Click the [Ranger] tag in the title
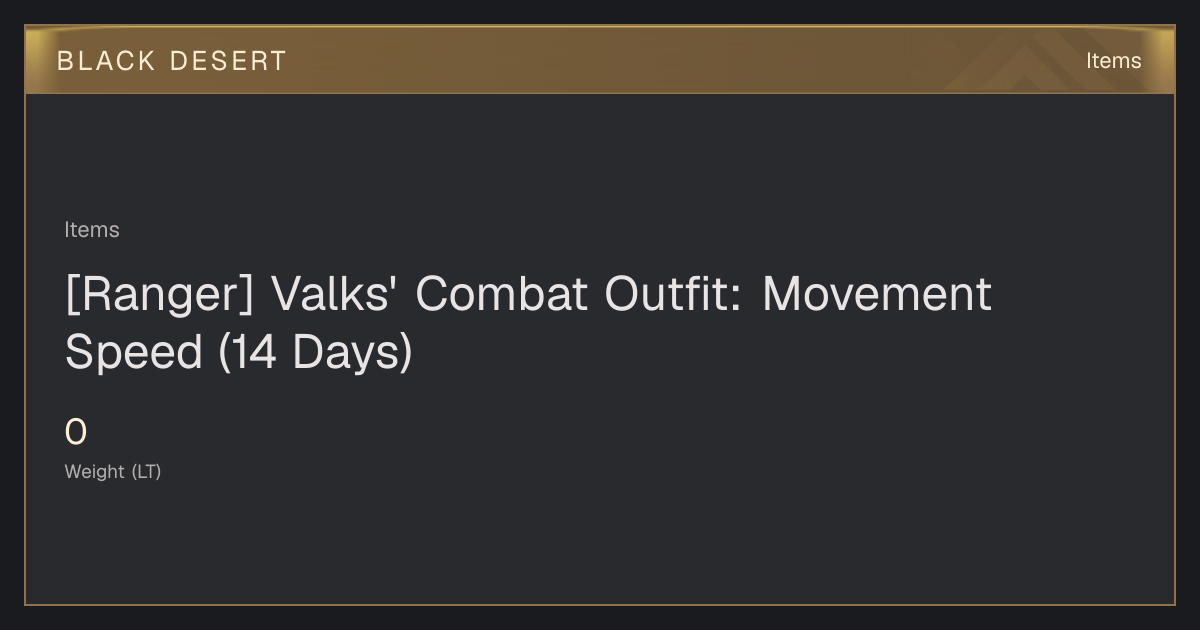This screenshot has height=630, width=1200. coord(160,294)
